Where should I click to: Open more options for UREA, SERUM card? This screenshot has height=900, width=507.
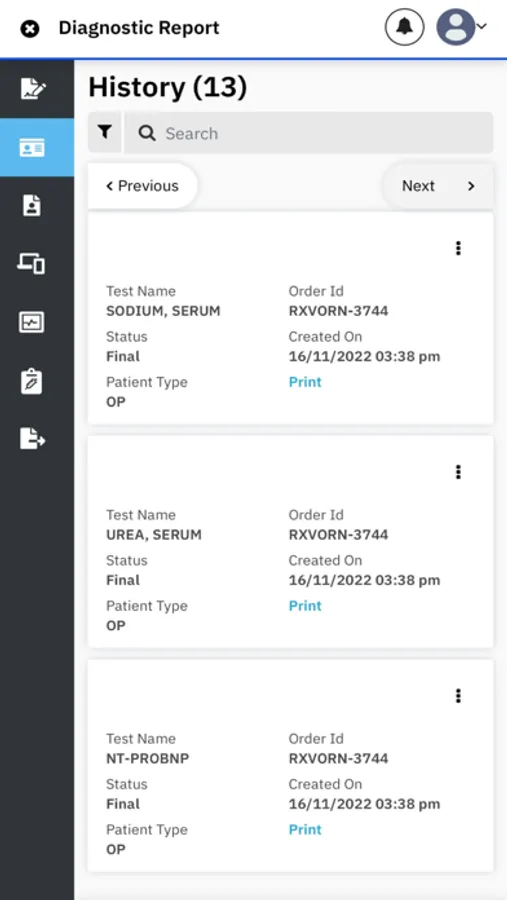point(458,472)
